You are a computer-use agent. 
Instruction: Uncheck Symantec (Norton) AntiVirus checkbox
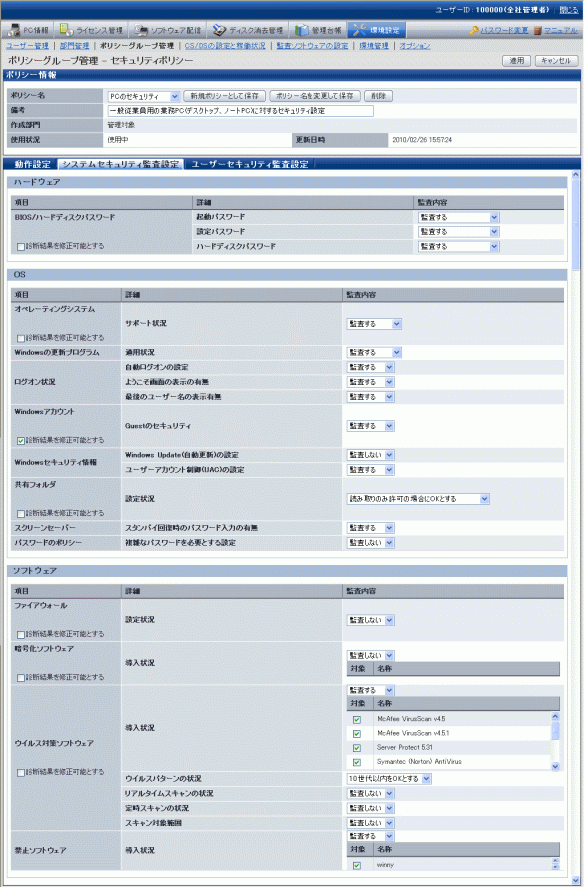357,762
